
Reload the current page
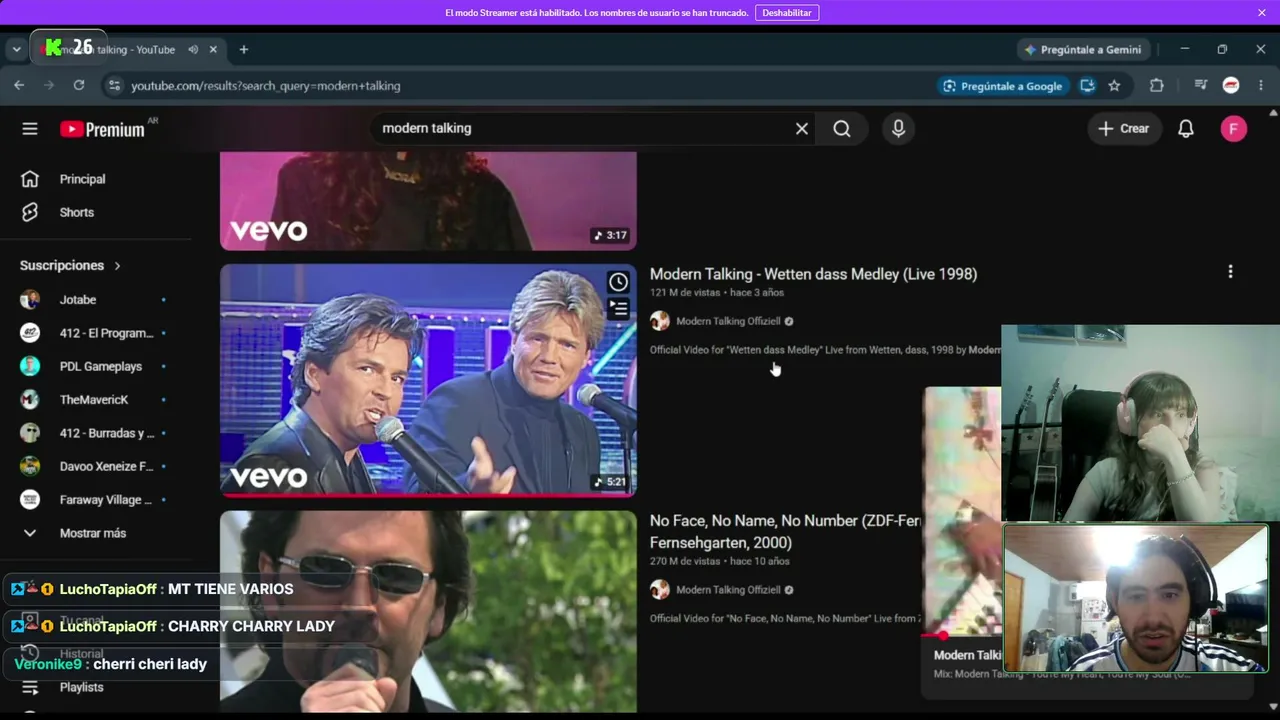coord(79,86)
